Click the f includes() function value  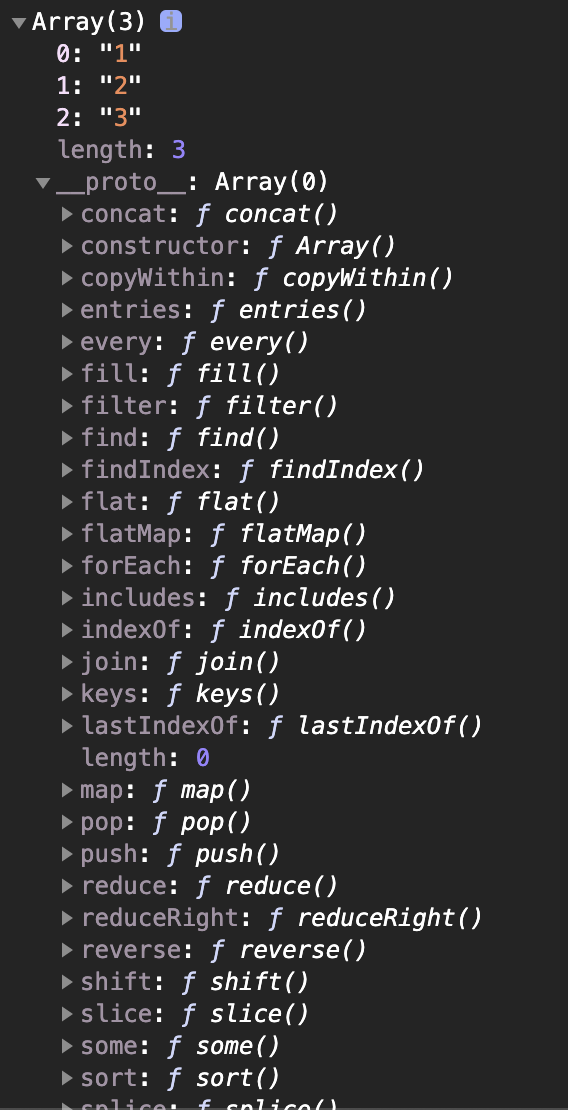pyautogui.click(x=310, y=597)
